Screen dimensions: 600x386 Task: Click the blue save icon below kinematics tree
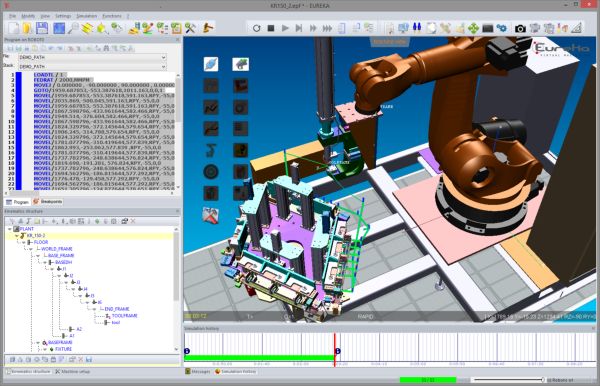pyautogui.click(x=89, y=359)
